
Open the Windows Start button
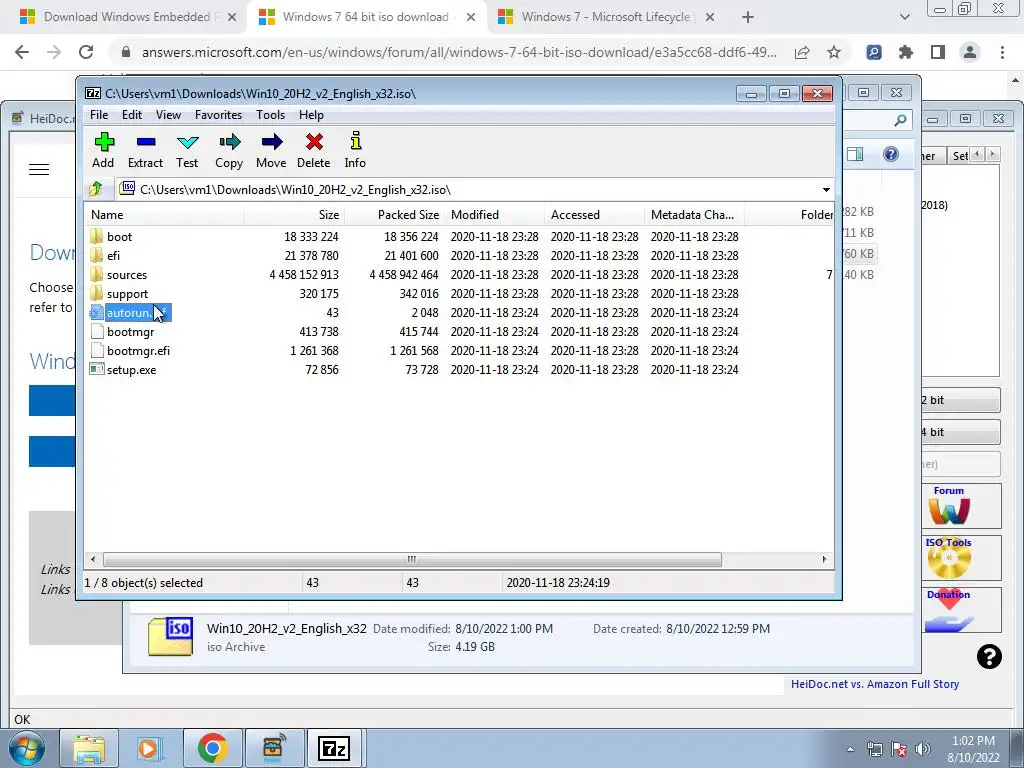pyautogui.click(x=26, y=748)
